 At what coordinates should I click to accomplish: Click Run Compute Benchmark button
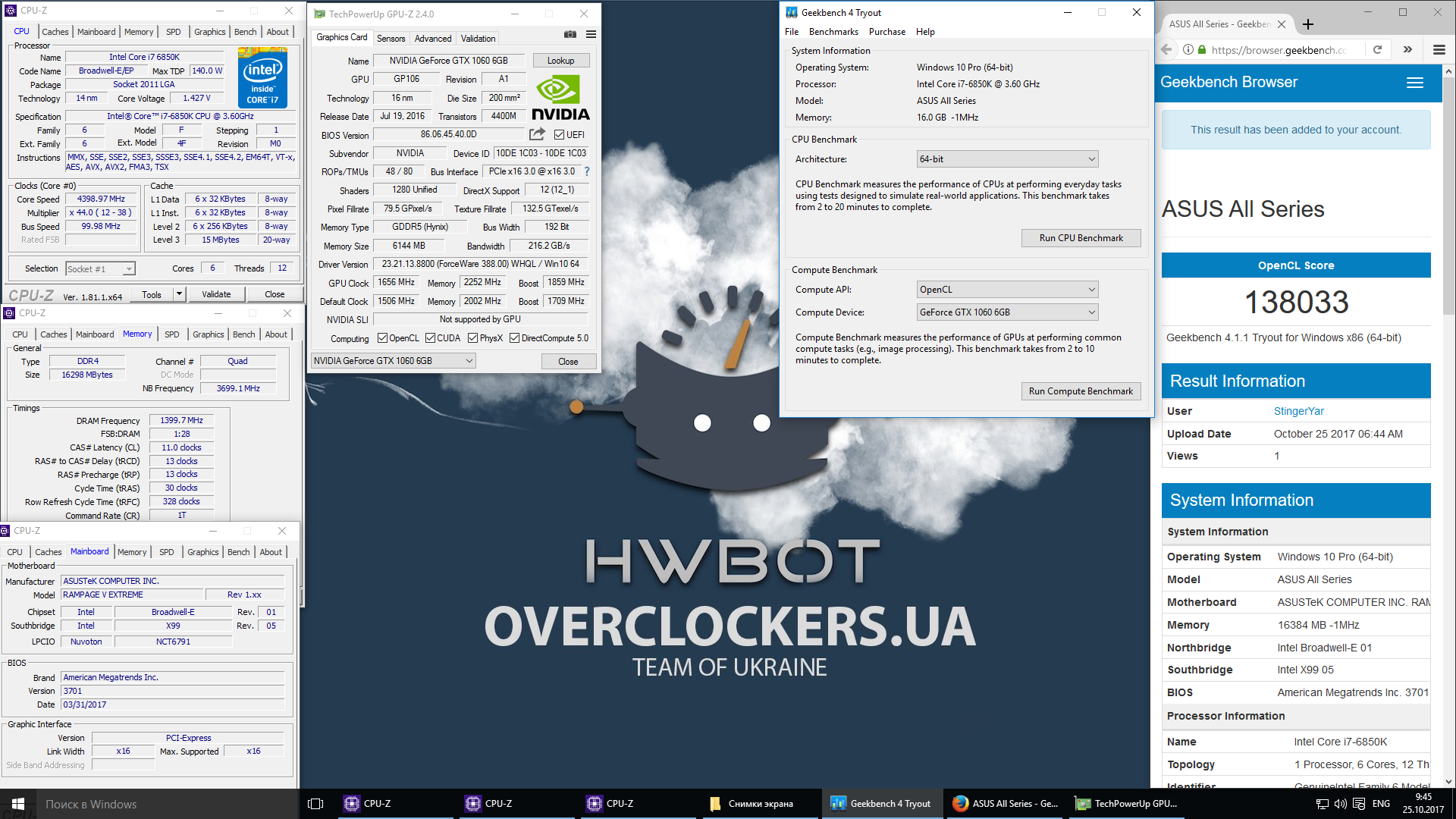pos(1081,391)
